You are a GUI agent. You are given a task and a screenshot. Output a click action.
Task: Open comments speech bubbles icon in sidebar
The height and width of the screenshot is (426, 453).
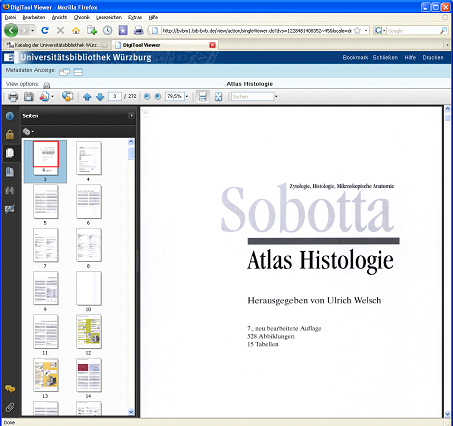(10, 389)
